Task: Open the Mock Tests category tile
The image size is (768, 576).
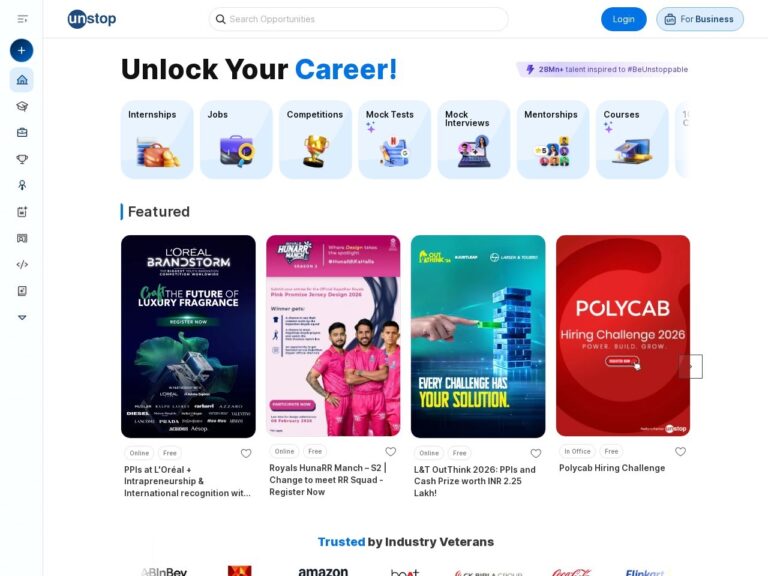Action: [x=395, y=140]
